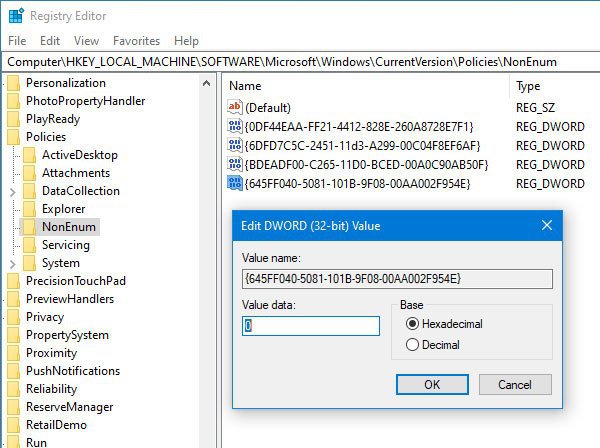The width and height of the screenshot is (600, 448).
Task: Select the PreviewHandlers folder icon
Action: (14, 299)
